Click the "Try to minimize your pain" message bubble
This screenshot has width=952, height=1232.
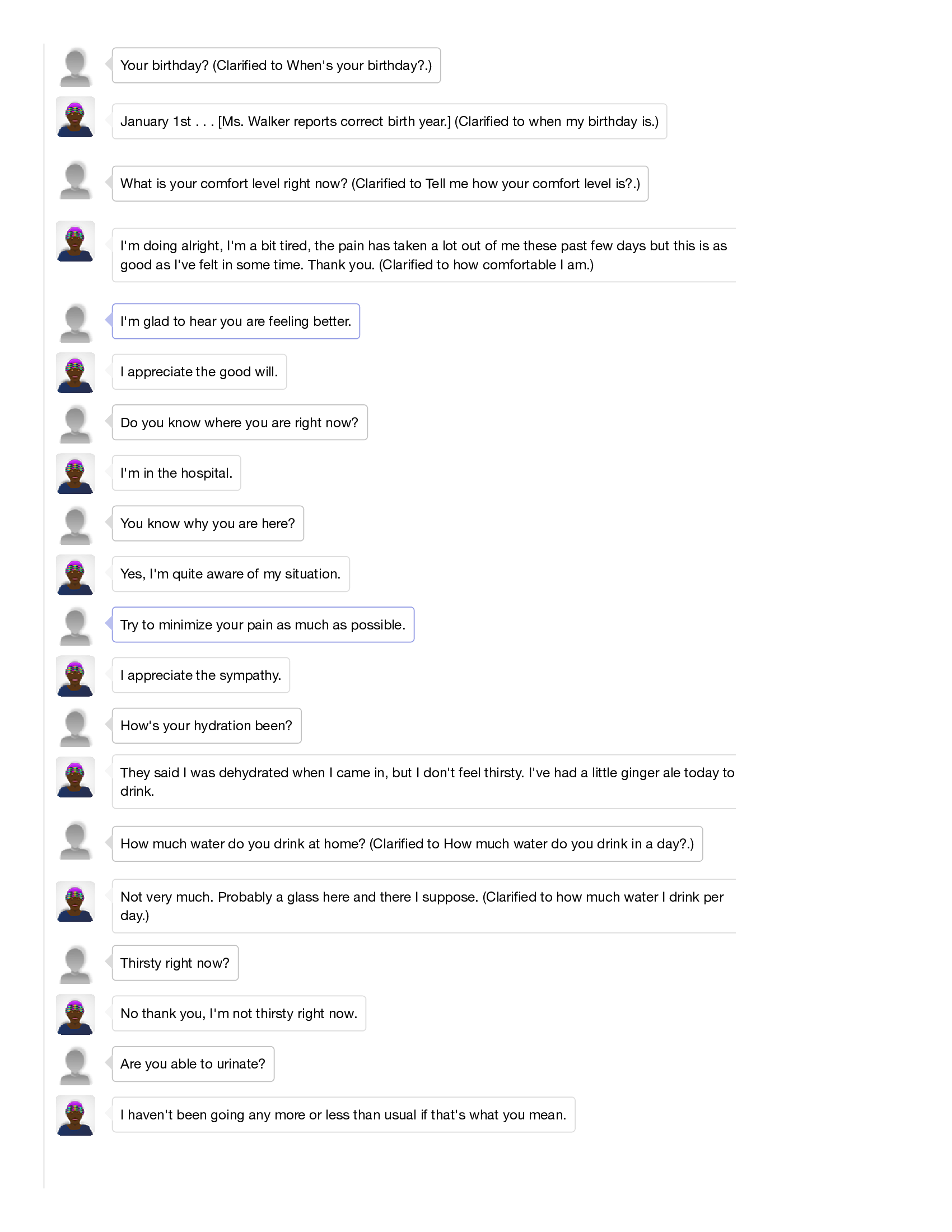coord(263,625)
